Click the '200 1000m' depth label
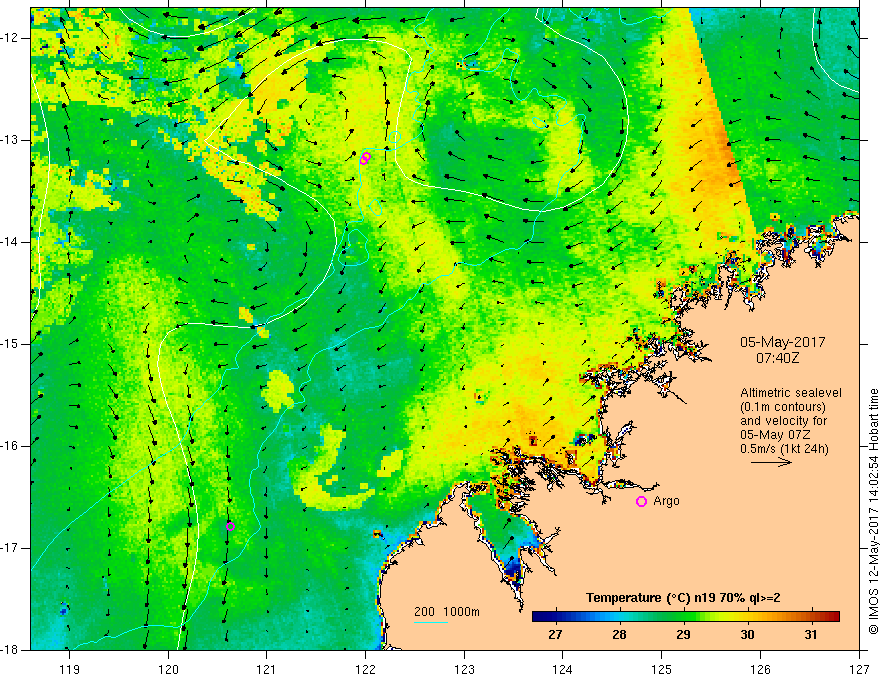 pos(447,612)
